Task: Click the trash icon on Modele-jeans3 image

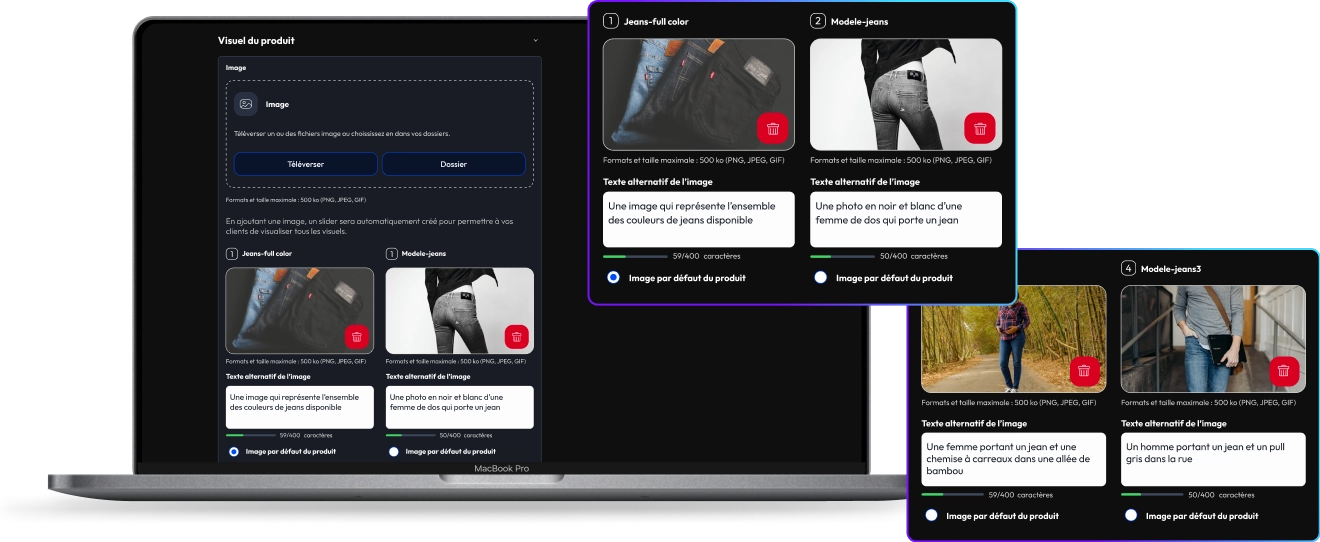Action: [x=1284, y=372]
